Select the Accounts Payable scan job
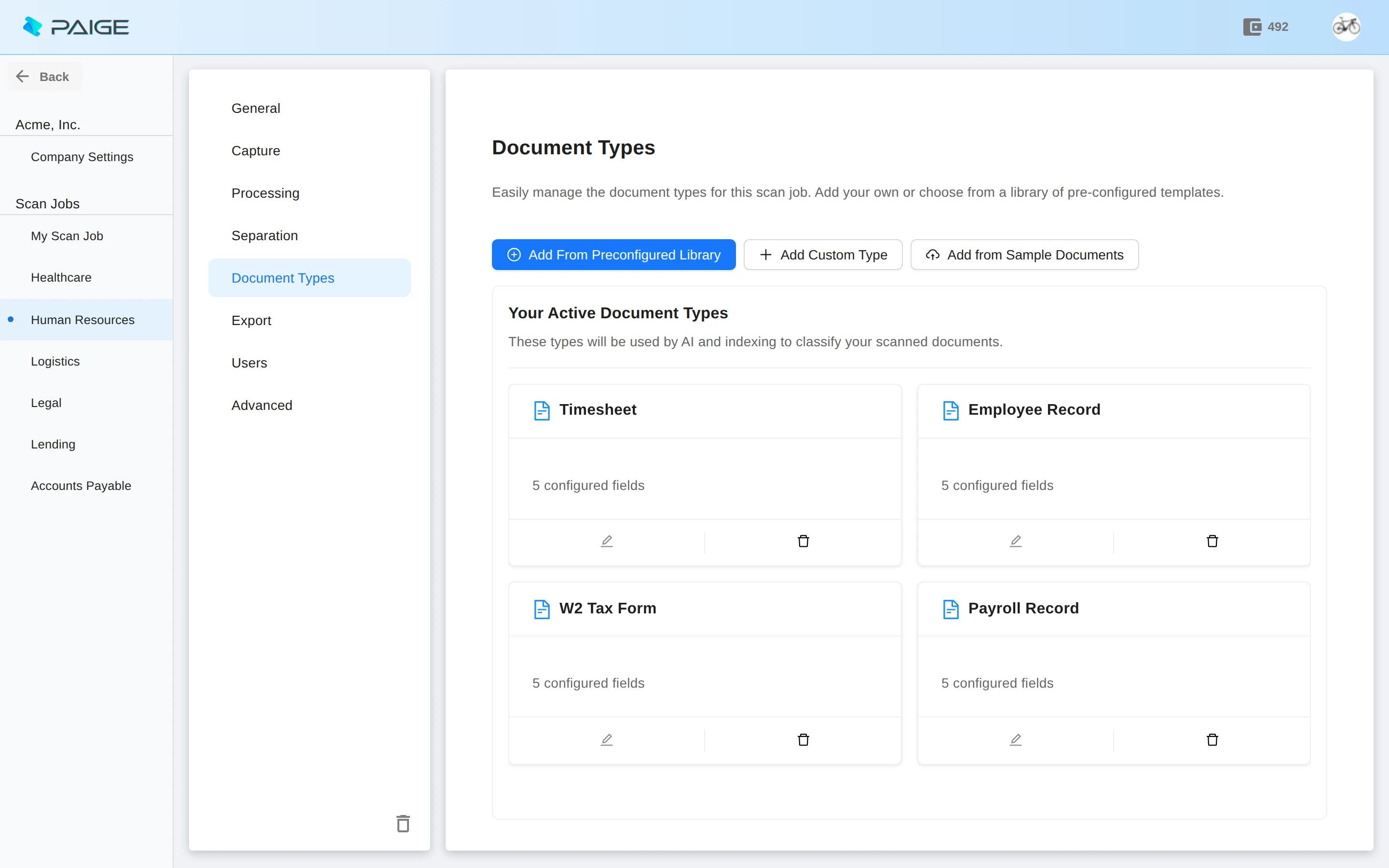The image size is (1389, 868). tap(86, 486)
